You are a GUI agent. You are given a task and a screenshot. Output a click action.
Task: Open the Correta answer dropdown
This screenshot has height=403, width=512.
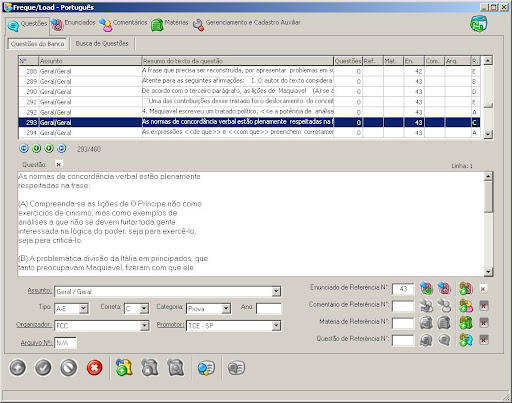[144, 309]
